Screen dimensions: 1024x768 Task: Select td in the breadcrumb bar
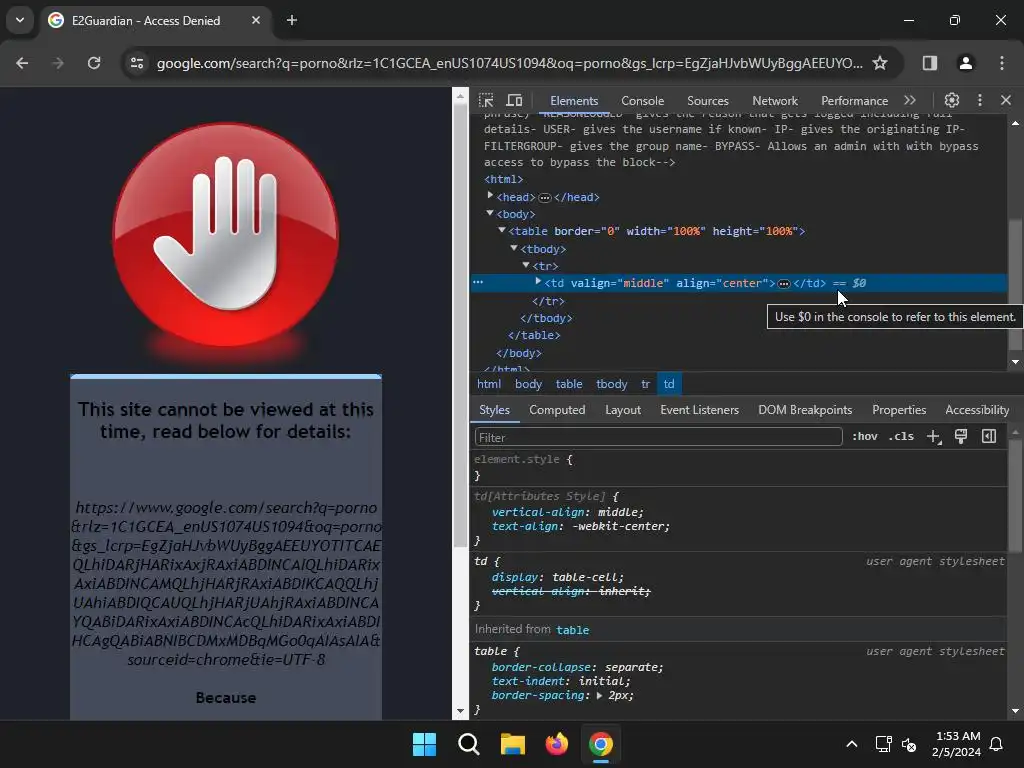(669, 384)
